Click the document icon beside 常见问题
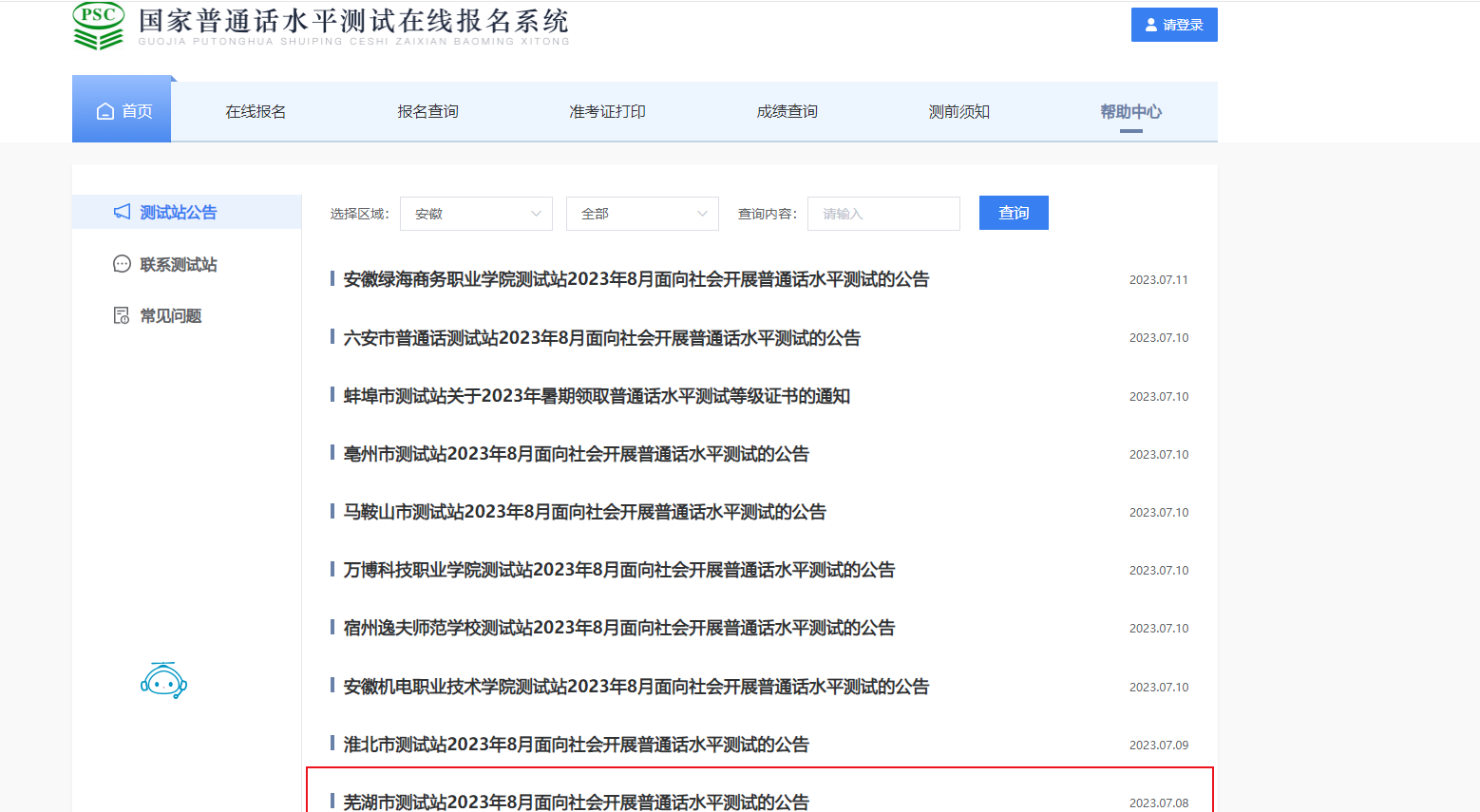 (122, 315)
